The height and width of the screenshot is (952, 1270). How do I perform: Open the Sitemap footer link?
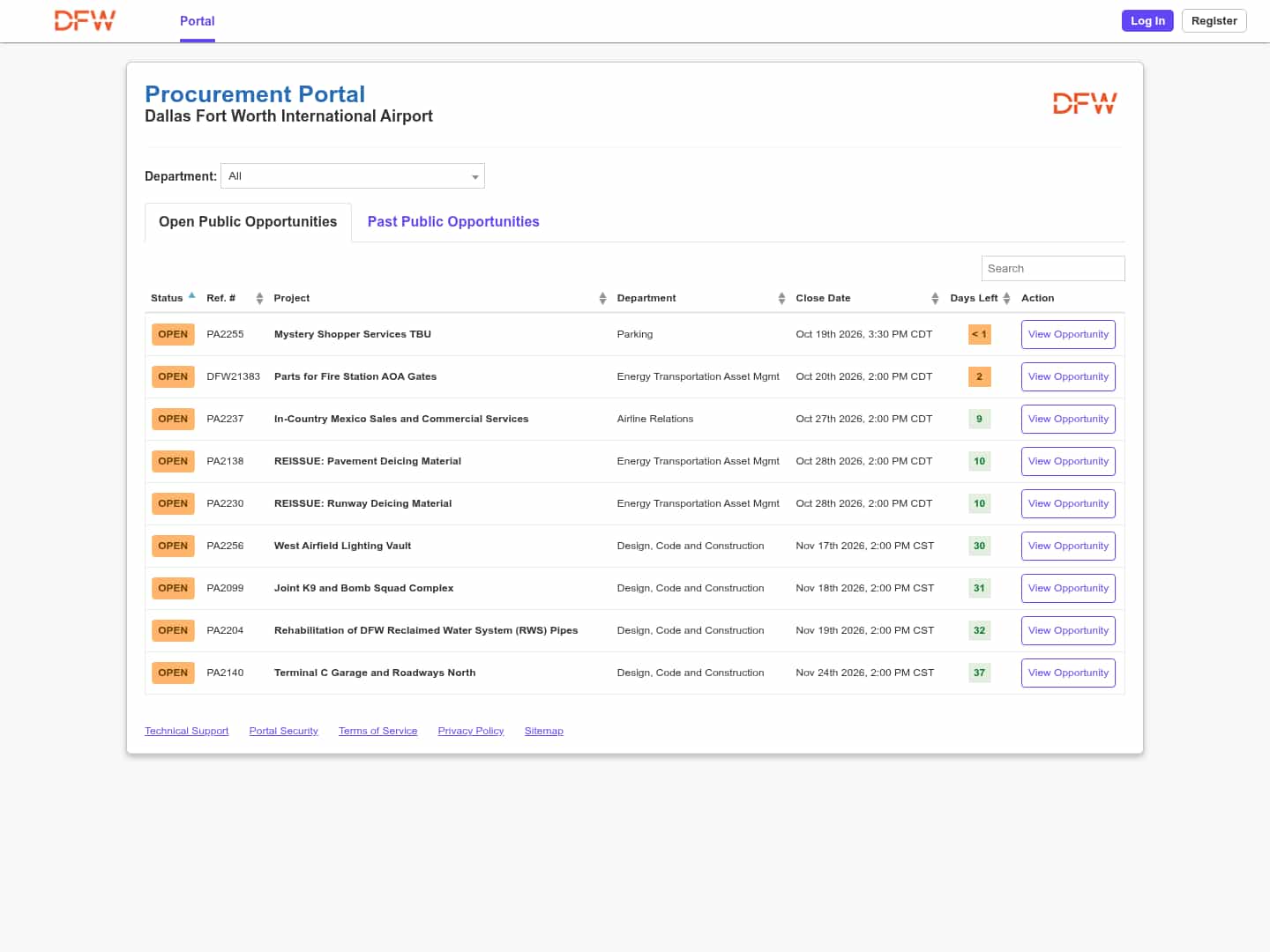click(x=544, y=731)
